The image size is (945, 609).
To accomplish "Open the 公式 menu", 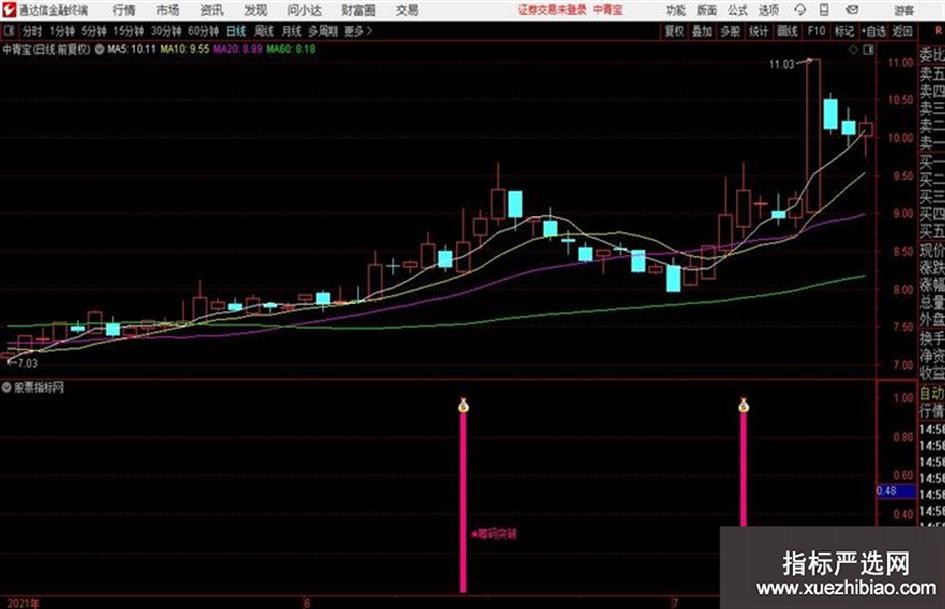I will pos(738,10).
